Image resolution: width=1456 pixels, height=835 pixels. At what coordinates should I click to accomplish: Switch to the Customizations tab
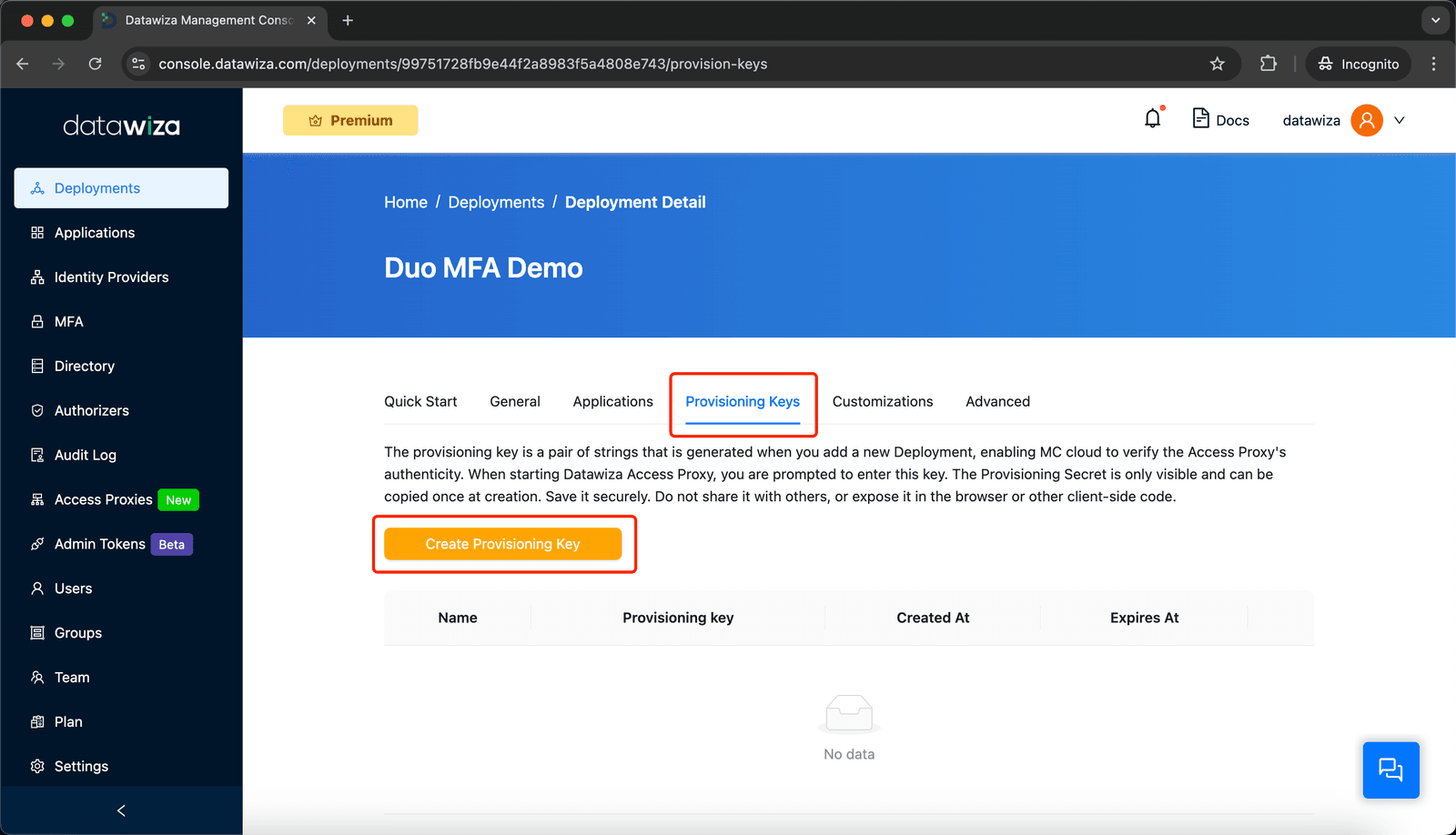click(x=883, y=402)
